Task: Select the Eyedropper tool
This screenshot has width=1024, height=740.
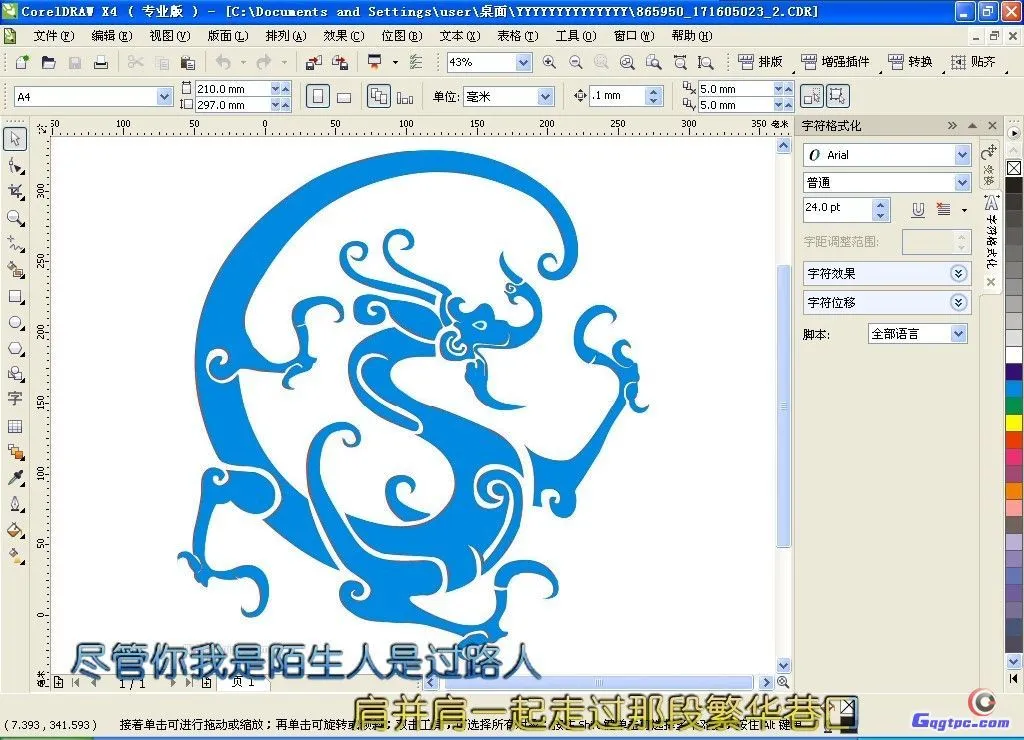Action: pyautogui.click(x=15, y=477)
